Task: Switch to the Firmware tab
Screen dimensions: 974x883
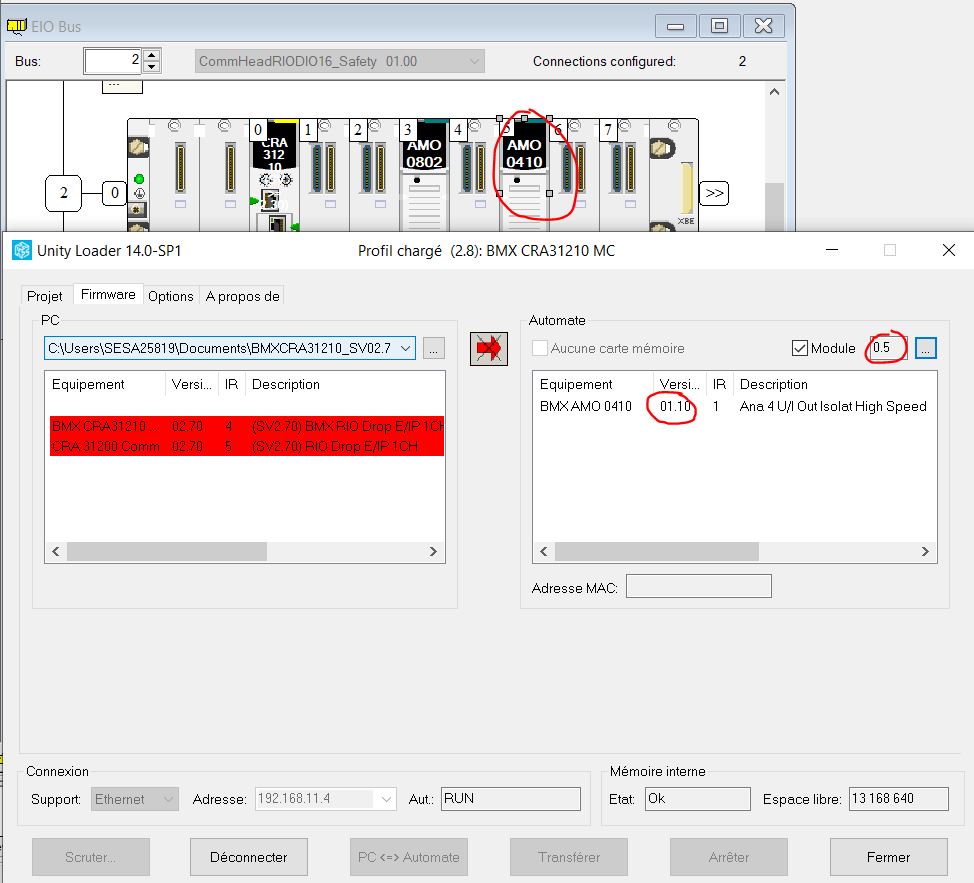Action: 108,294
